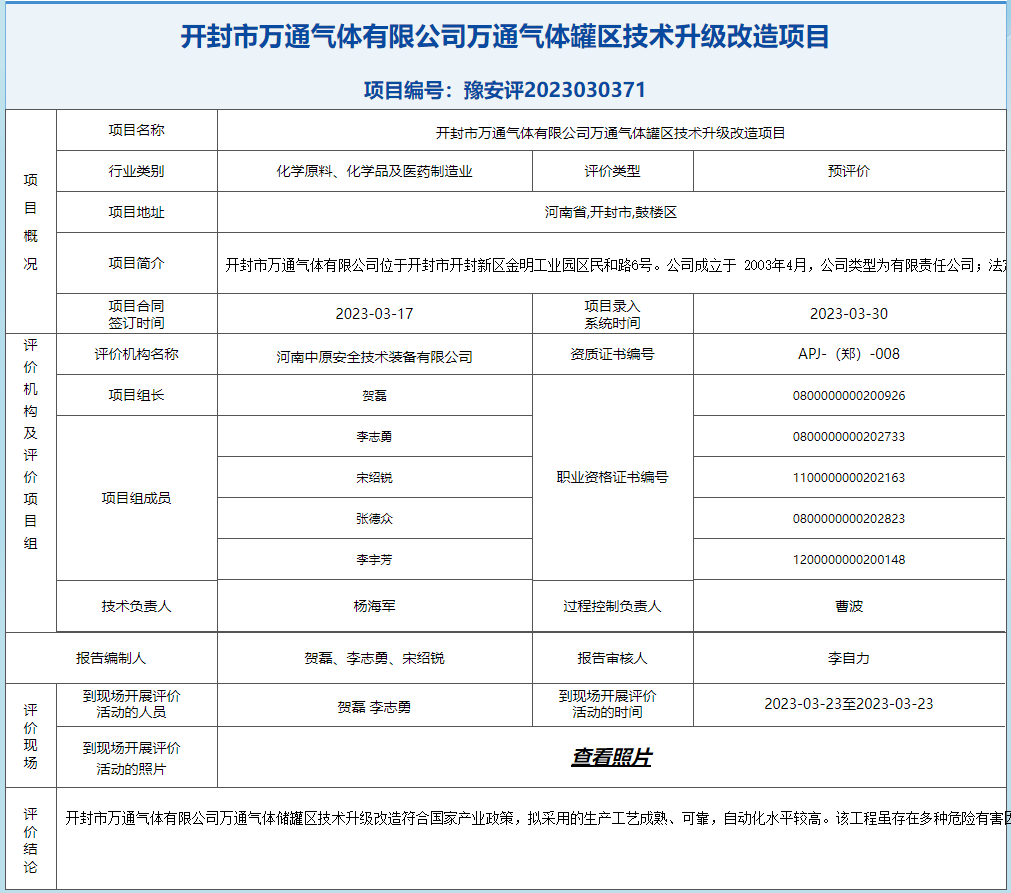1011x893 pixels.
Task: Select contract signing date 2023-03-17
Action: 375,314
